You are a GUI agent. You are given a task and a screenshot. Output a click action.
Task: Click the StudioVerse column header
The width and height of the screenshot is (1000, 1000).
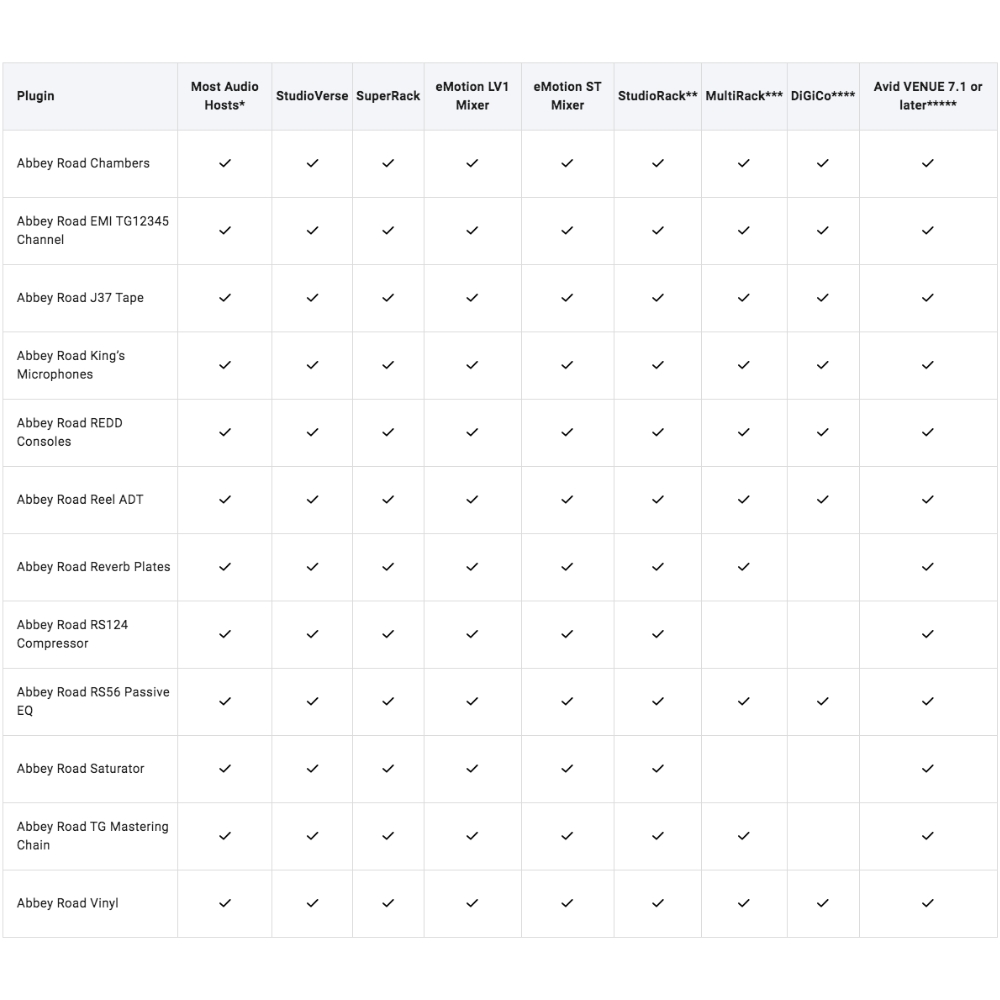pos(312,96)
